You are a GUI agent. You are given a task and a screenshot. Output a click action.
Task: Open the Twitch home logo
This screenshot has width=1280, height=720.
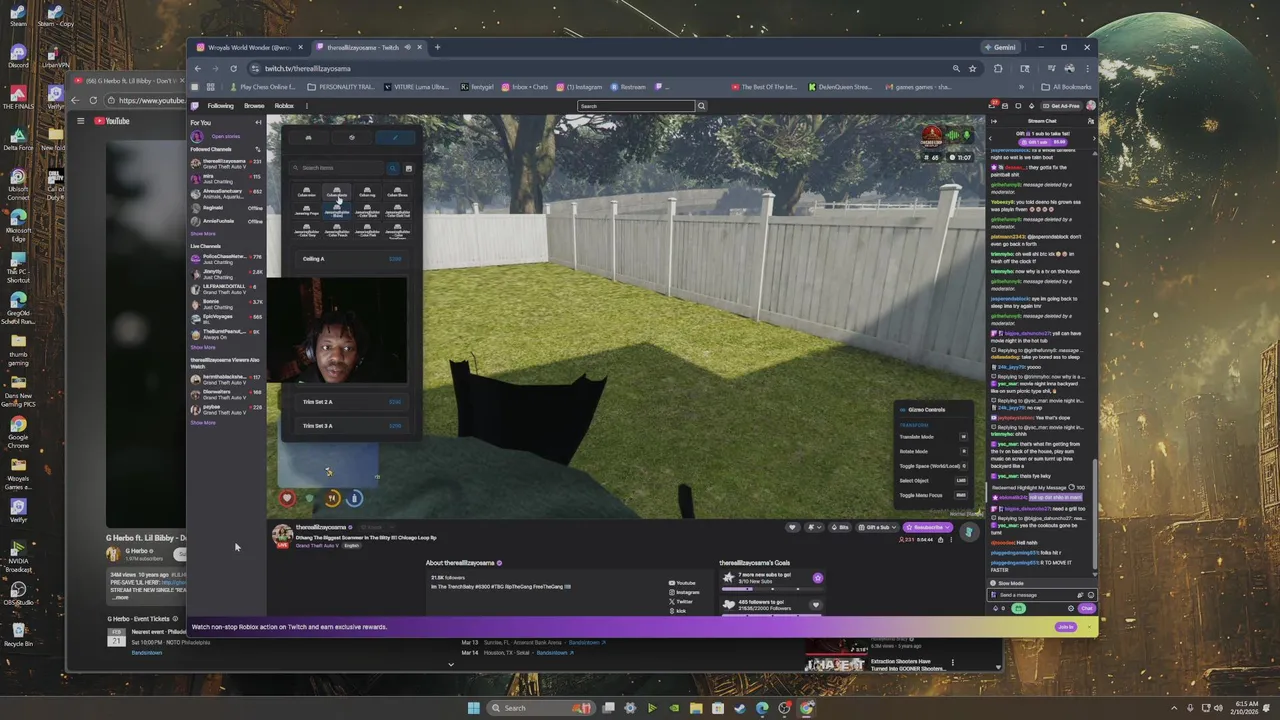point(195,105)
